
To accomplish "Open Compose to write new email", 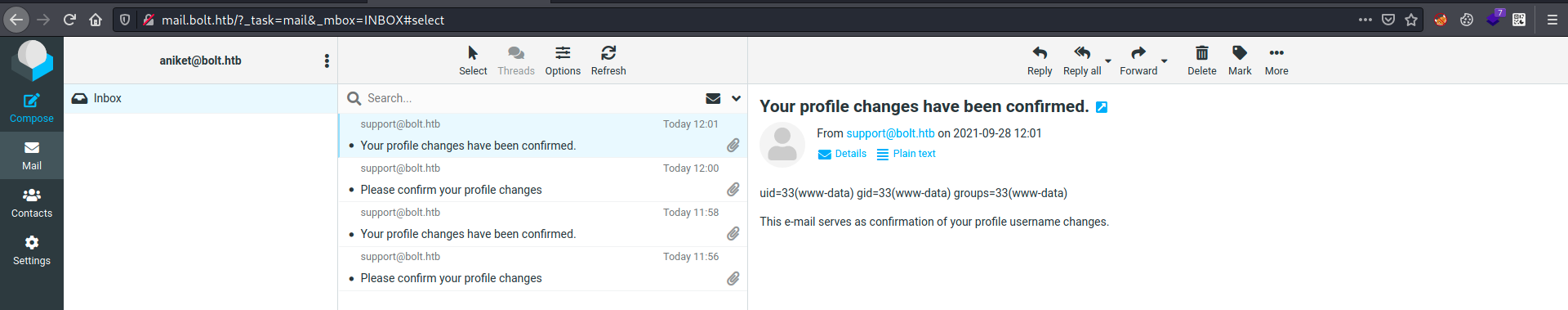I will [x=32, y=108].
